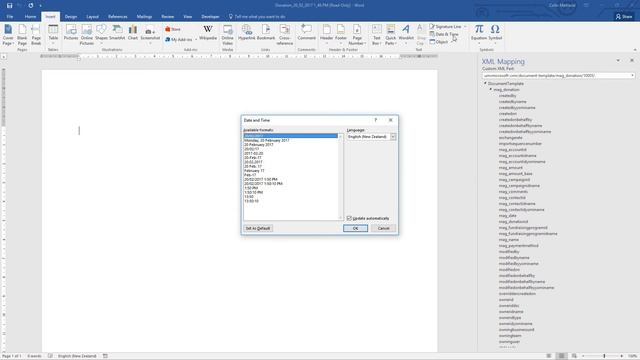Insert Online Pictures
Screen dimensions: 640x360
pos(87,35)
